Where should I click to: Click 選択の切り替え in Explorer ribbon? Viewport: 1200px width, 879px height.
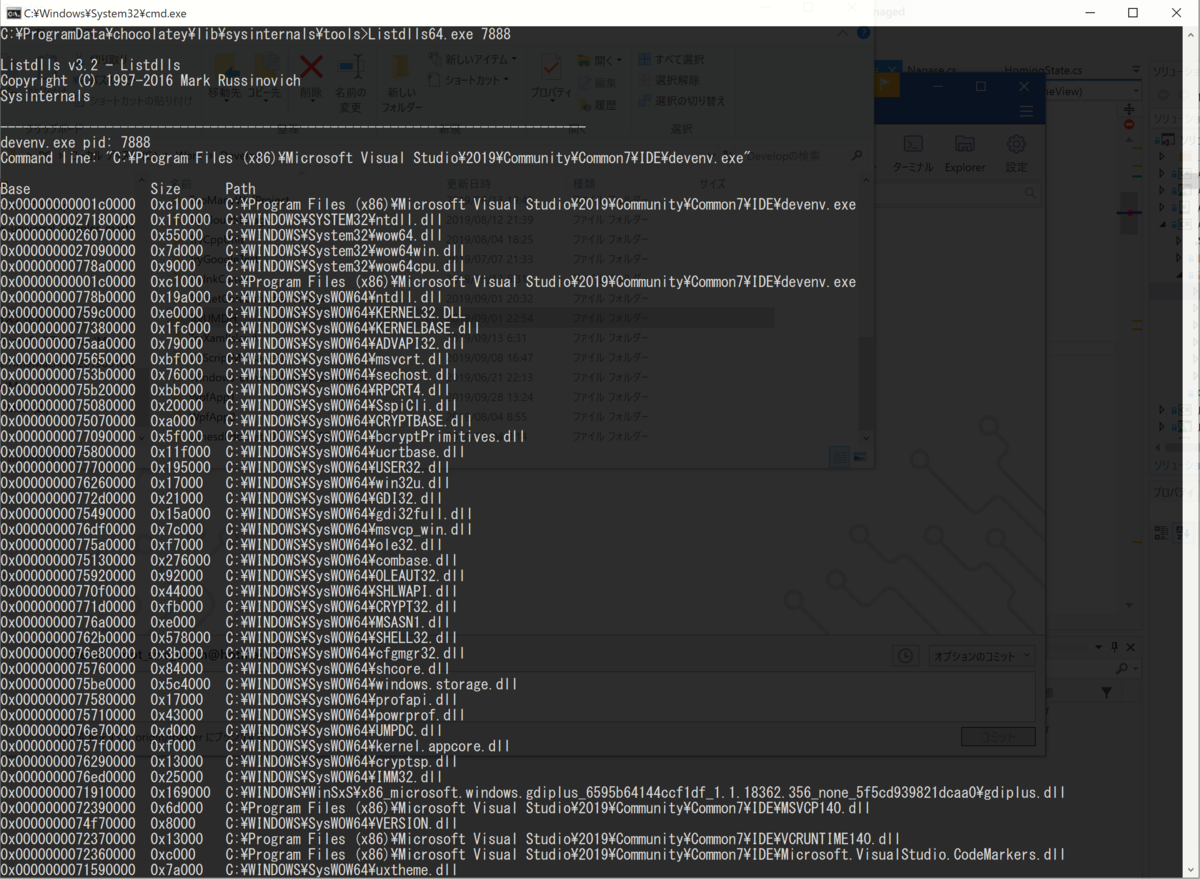tap(682, 101)
